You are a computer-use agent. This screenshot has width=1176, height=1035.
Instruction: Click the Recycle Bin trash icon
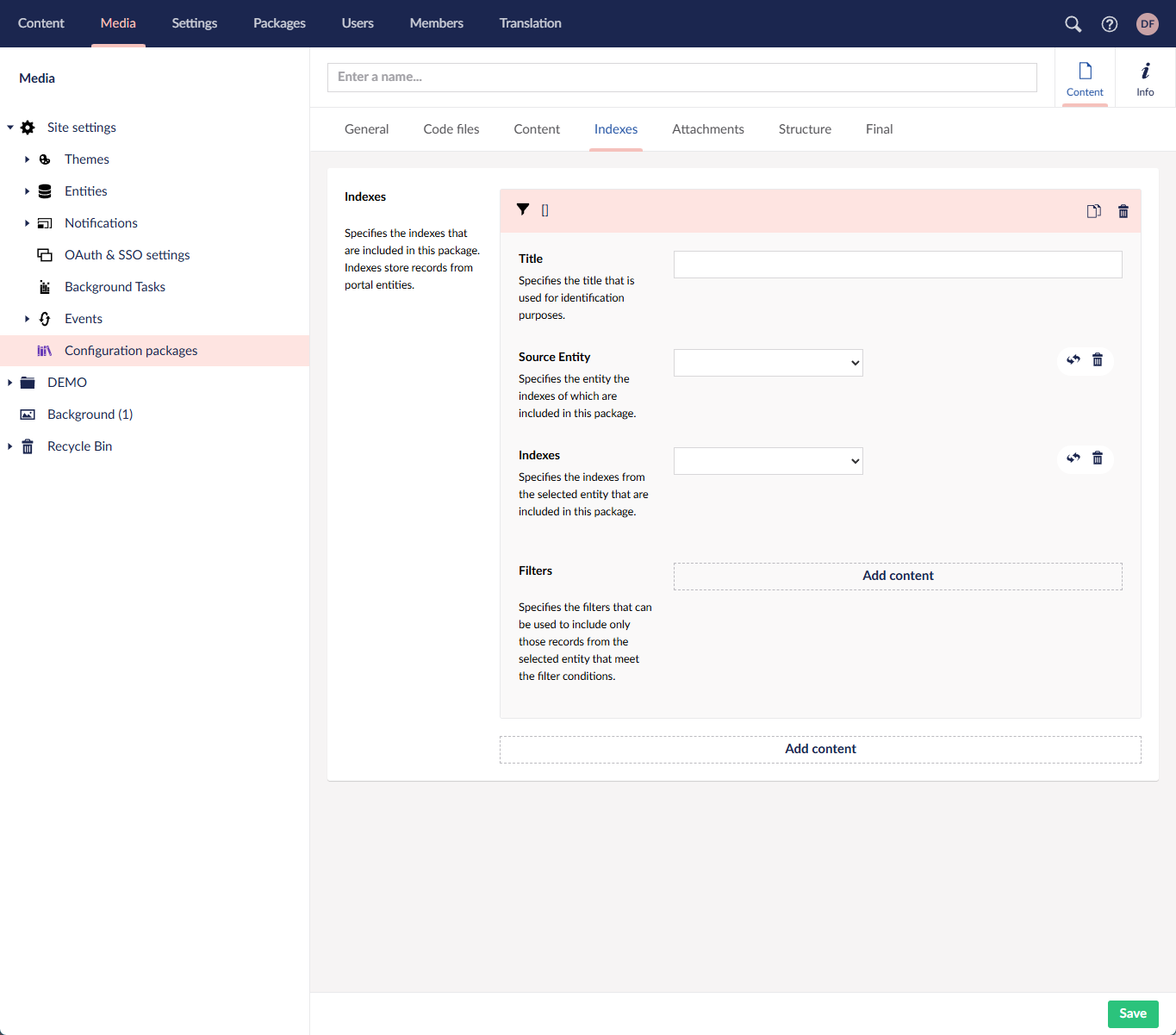tap(28, 446)
